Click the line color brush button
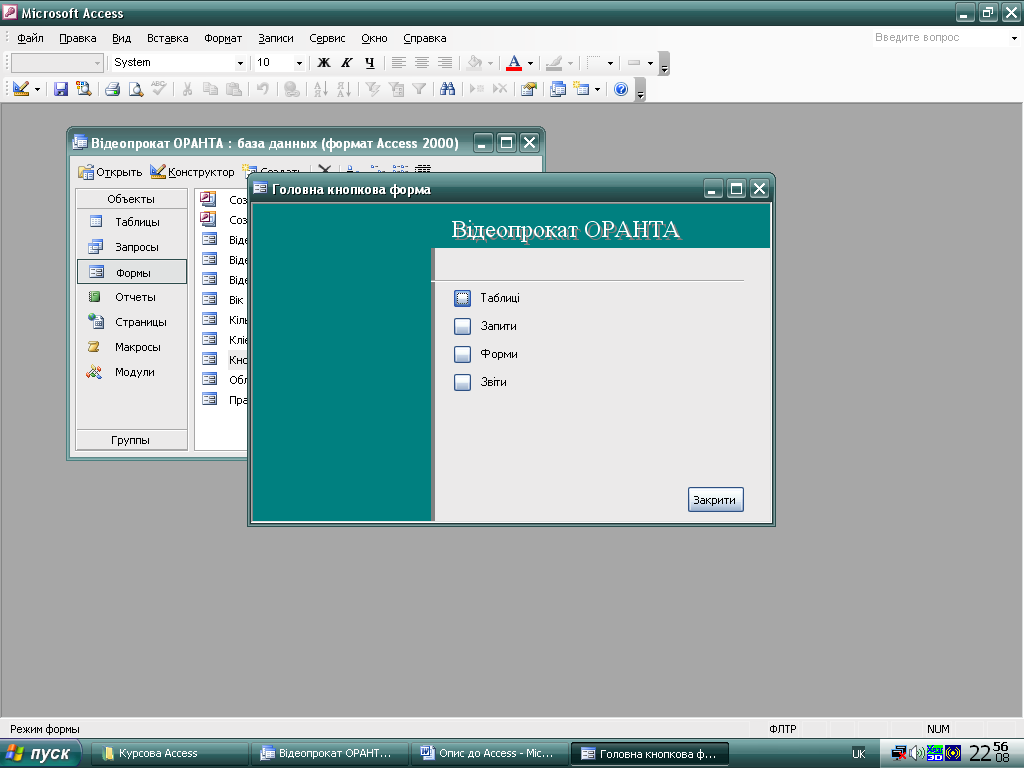This screenshot has width=1024, height=768. (554, 63)
